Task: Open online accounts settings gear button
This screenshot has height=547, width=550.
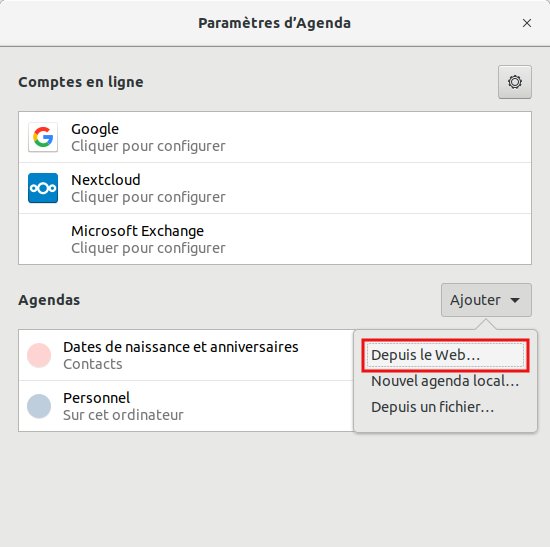Action: point(515,82)
